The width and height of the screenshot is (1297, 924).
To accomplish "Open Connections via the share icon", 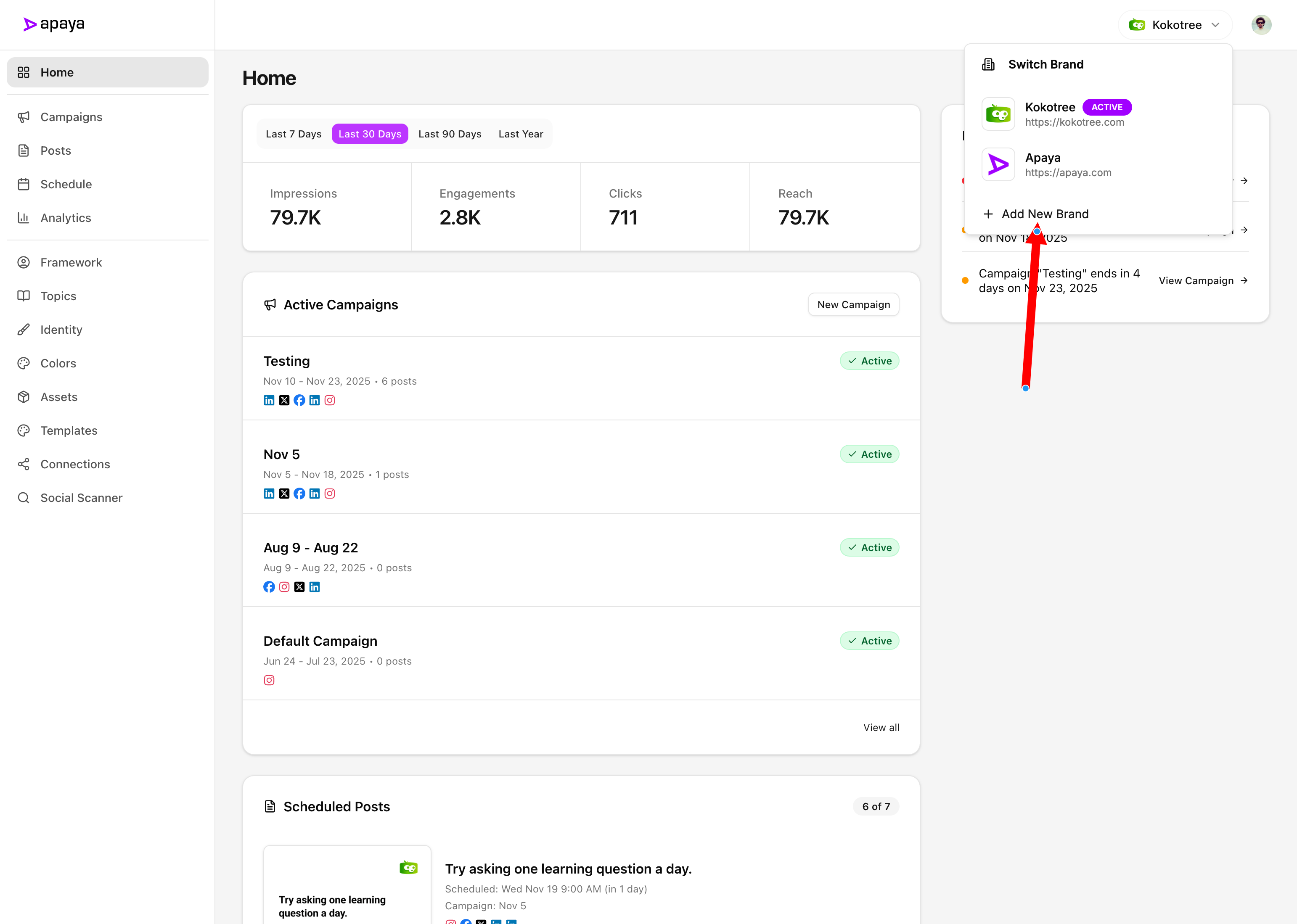I will 23,464.
